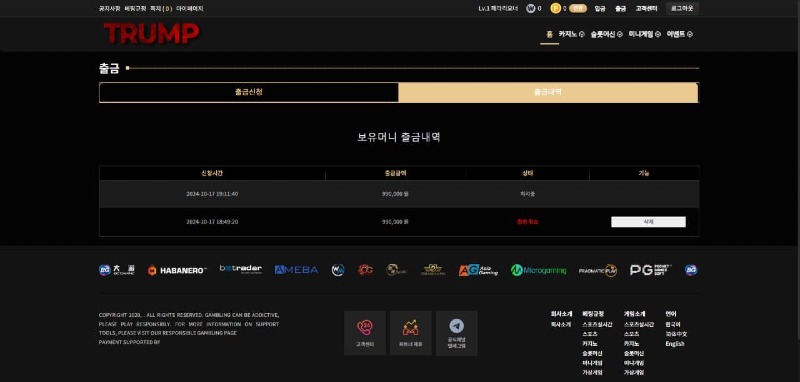Select the PG Pocket Games Soft logo
Image resolution: width=800 pixels, height=382 pixels.
pyautogui.click(x=651, y=270)
